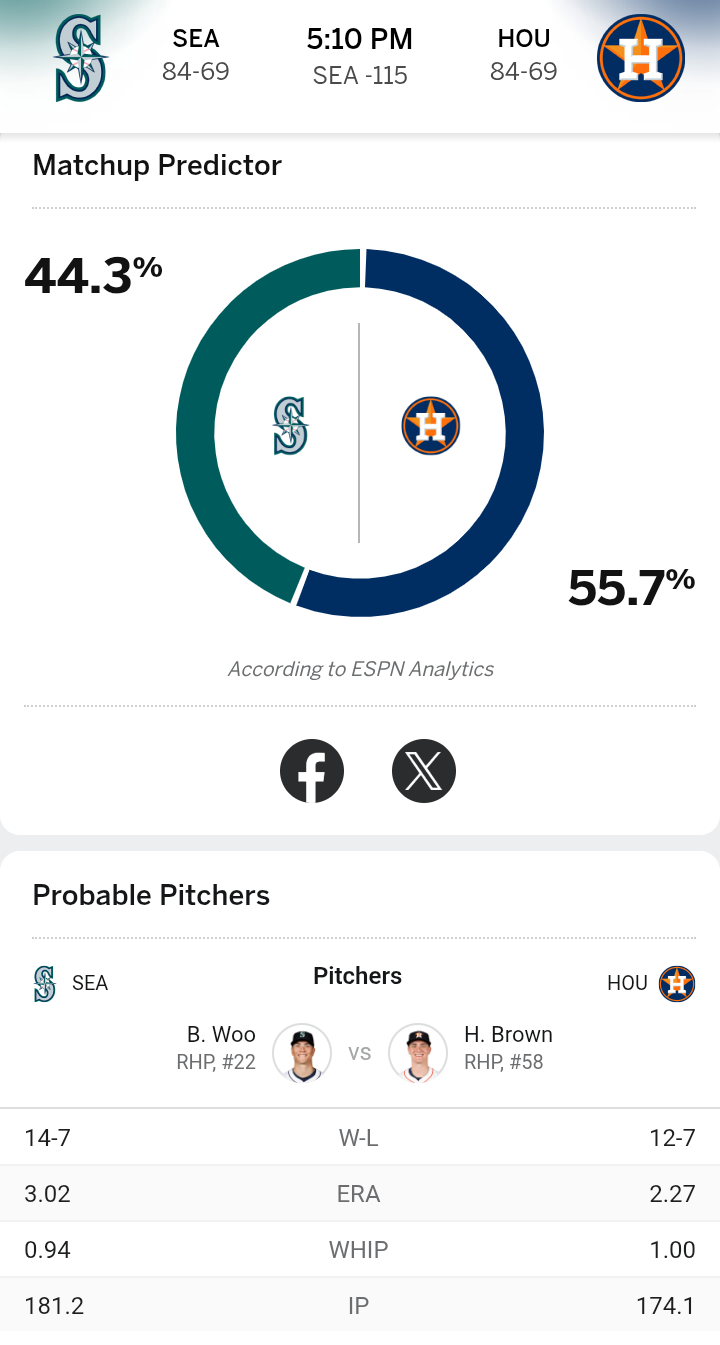Screen dimensions: 720x1345
Task: Open H. Brown player profile link
Action: click(508, 1034)
